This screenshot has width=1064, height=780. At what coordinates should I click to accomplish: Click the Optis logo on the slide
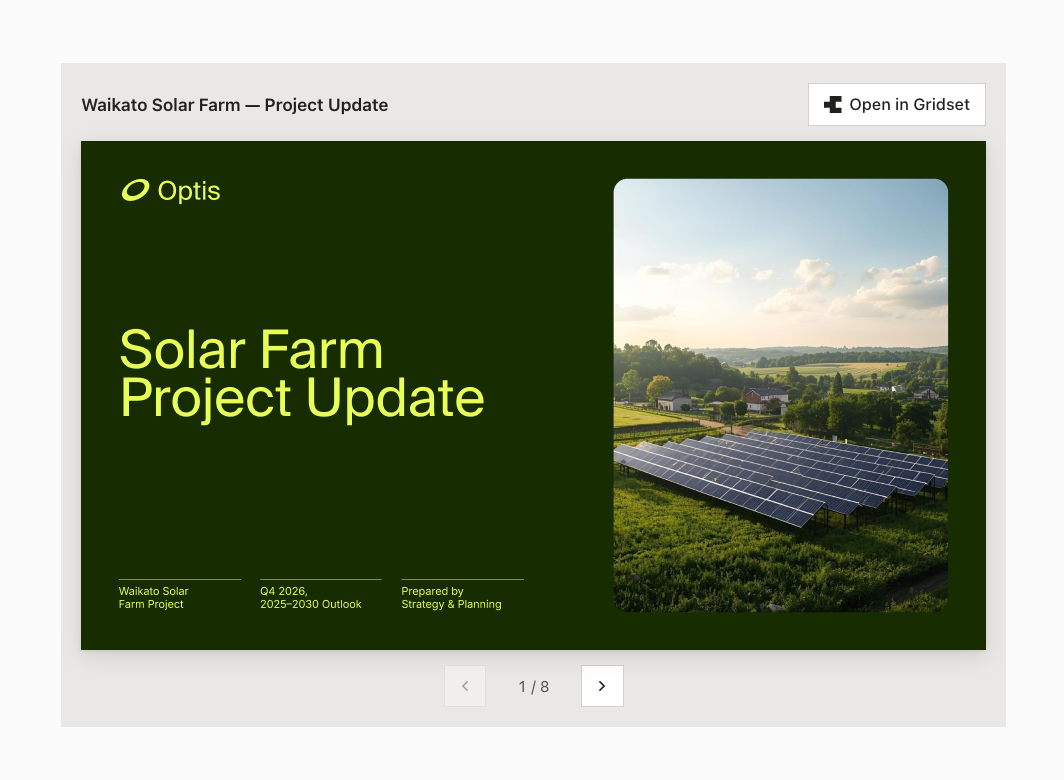[171, 191]
